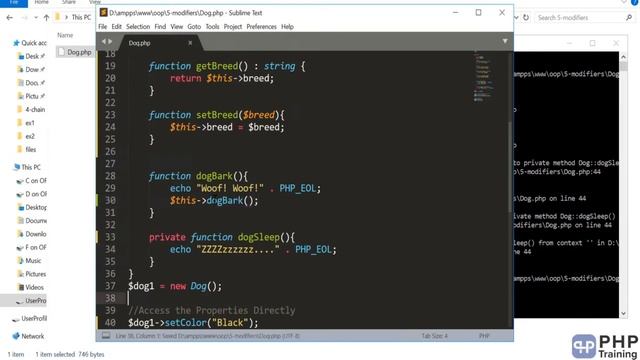This screenshot has width=640, height=360.
Task: Click the search magnifier icon
Action: tap(629, 18)
